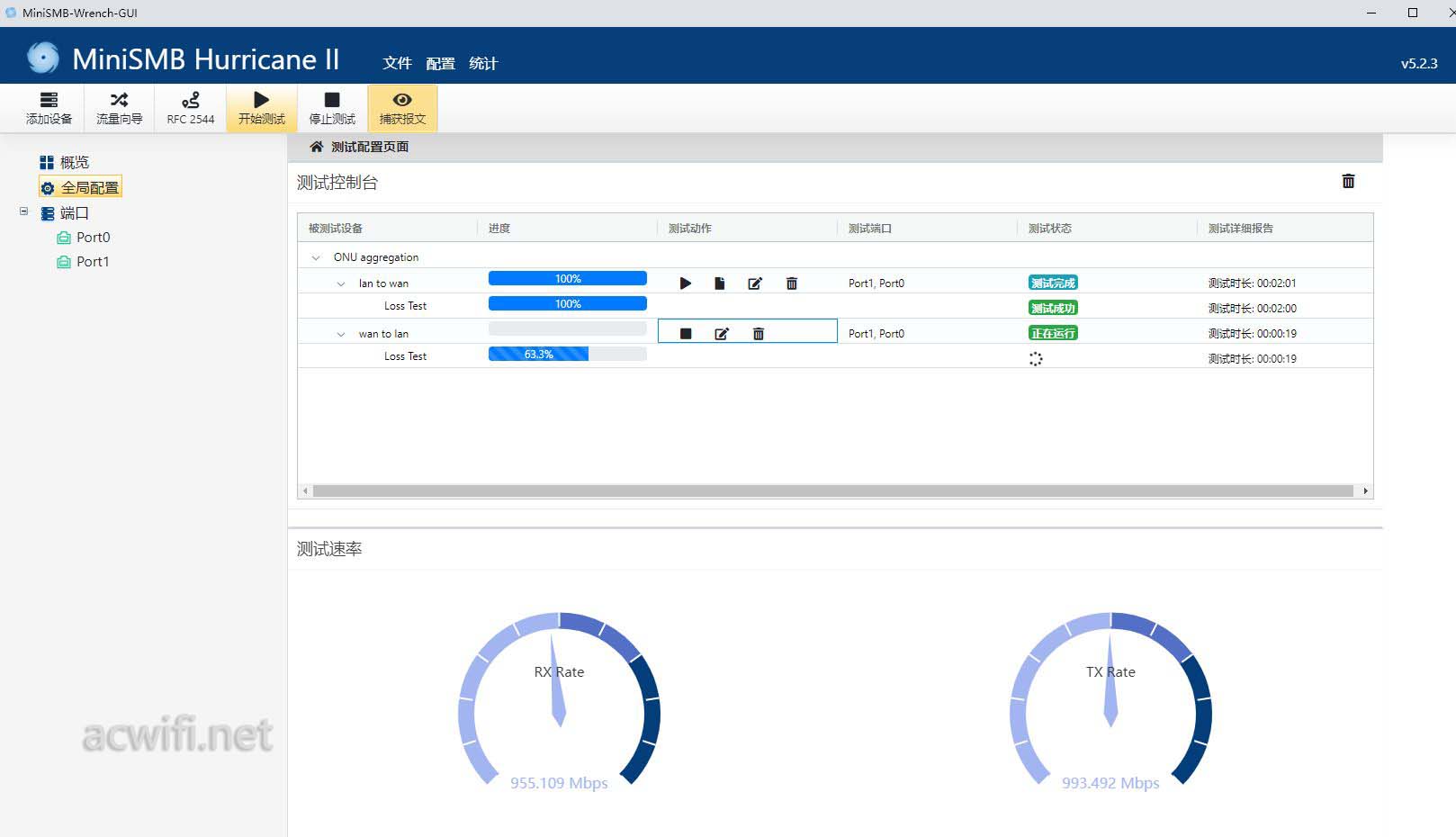This screenshot has height=837, width=1456.
Task: Click the Add Device (添加设备) toolbar icon
Action: tap(49, 108)
